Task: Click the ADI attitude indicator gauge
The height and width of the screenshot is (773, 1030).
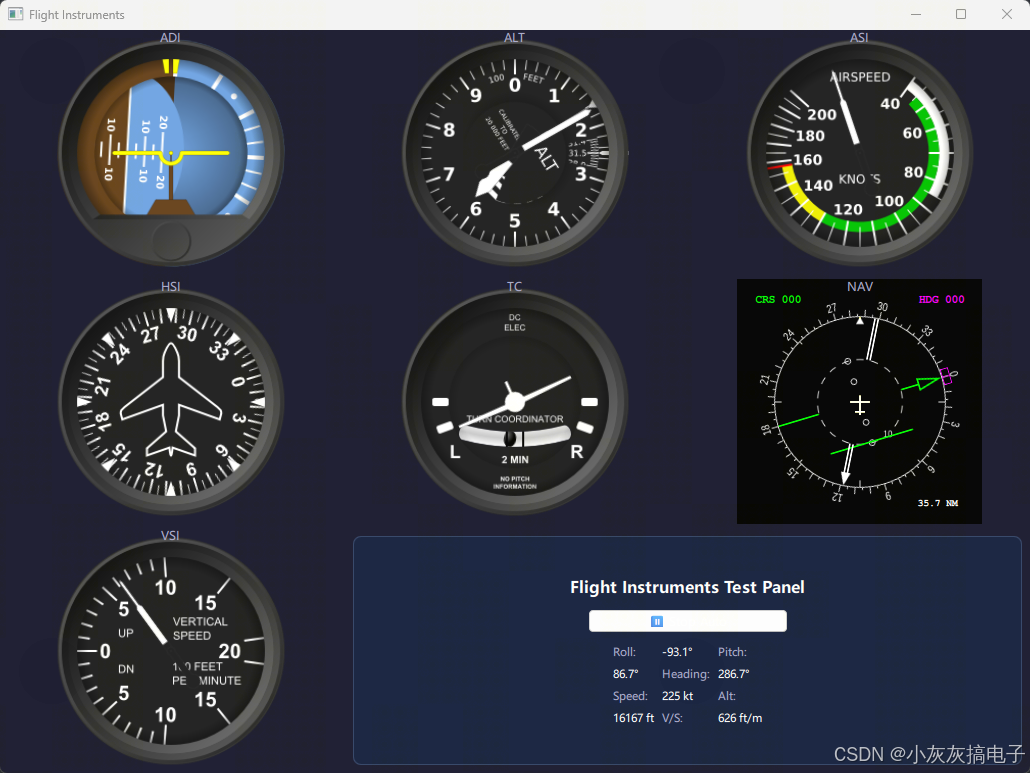Action: (x=171, y=153)
